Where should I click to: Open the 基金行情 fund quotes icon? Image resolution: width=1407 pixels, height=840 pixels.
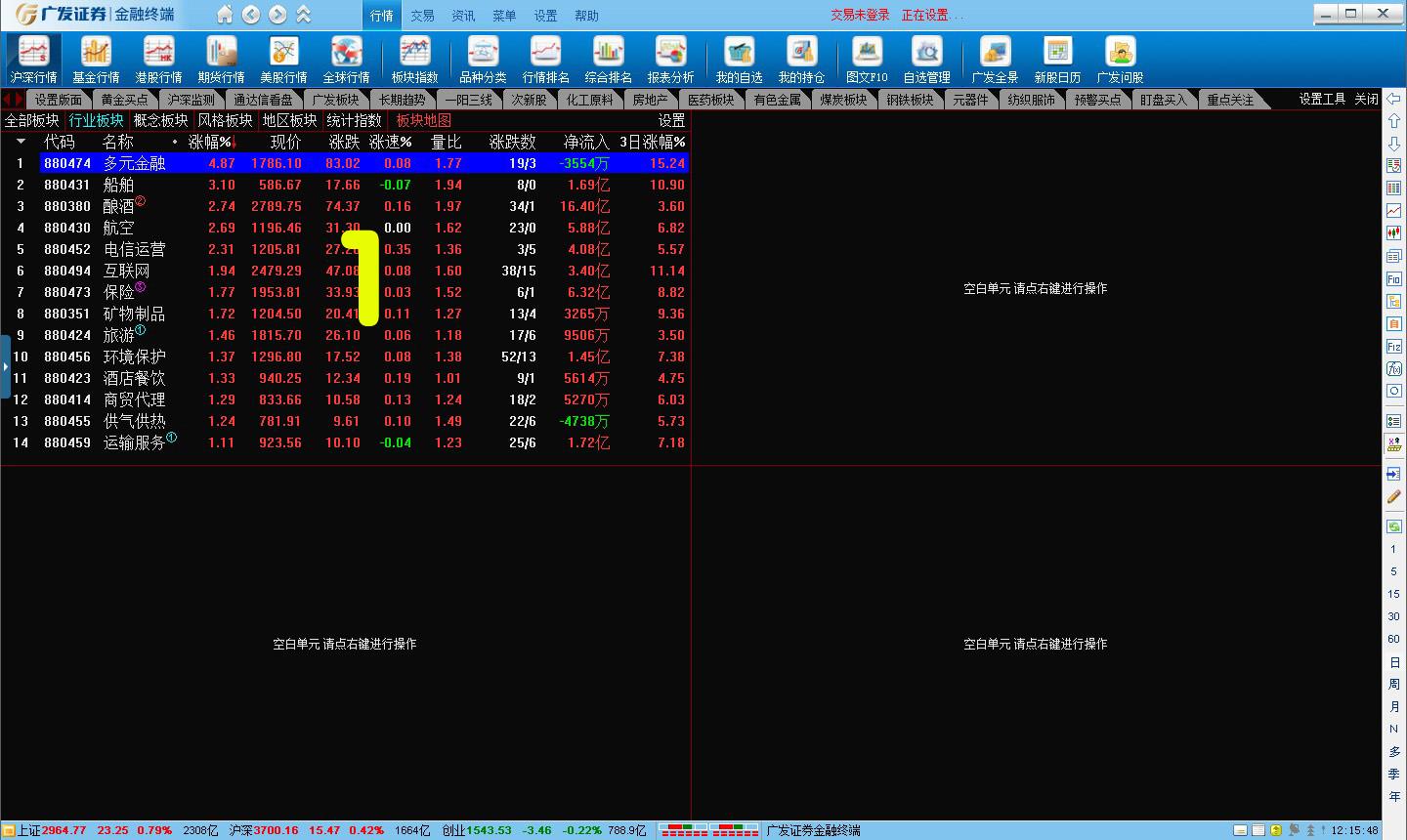point(96,60)
